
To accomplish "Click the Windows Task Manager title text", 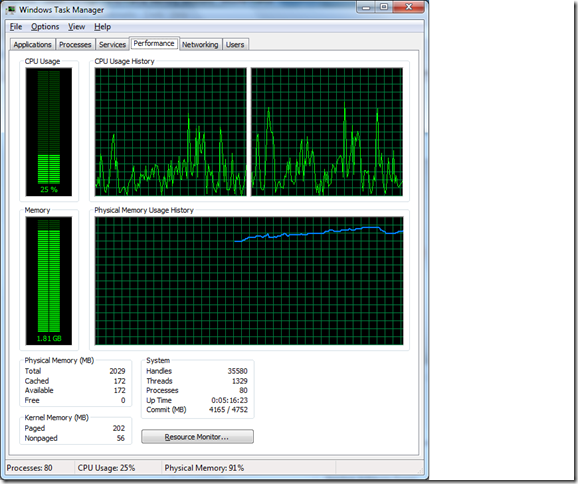I will coord(62,10).
